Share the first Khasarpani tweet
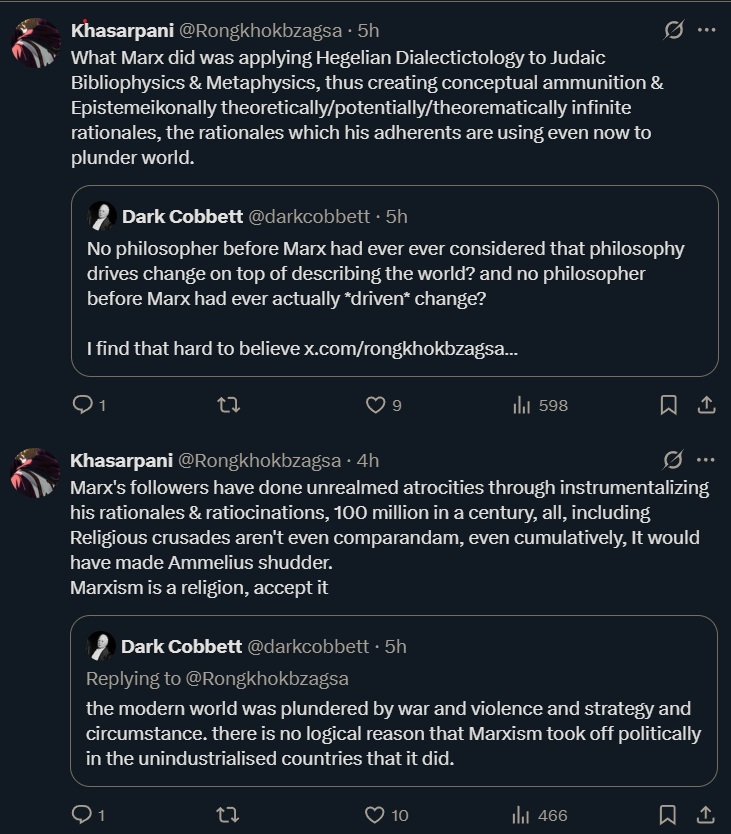The image size is (731, 834). pos(705,405)
